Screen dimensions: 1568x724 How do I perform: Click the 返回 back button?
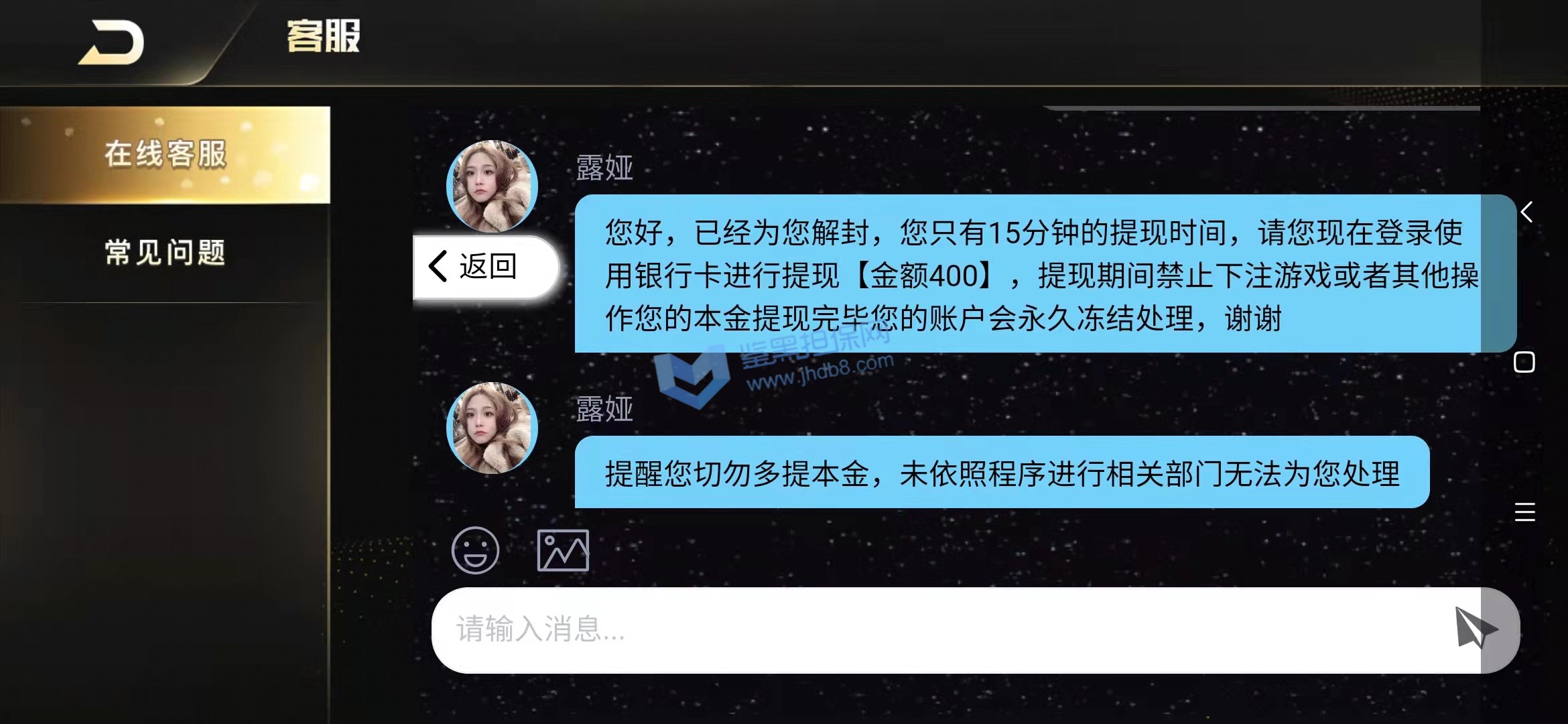click(x=486, y=267)
